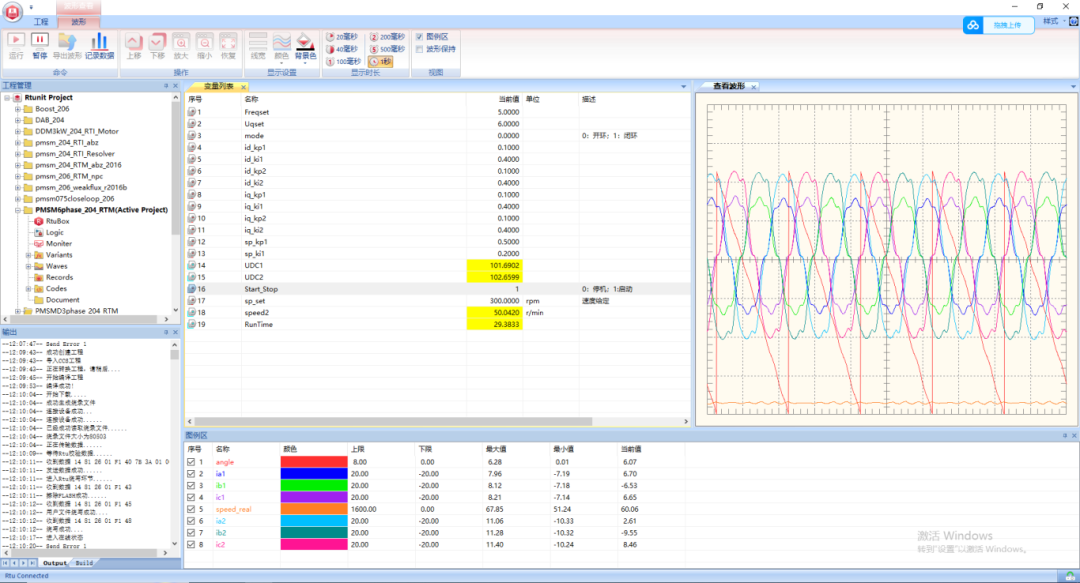Uncheck the speed_real legend checkbox

(191, 509)
